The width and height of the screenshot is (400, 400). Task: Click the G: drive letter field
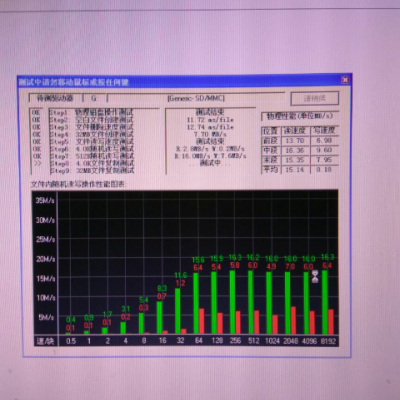tap(94, 98)
